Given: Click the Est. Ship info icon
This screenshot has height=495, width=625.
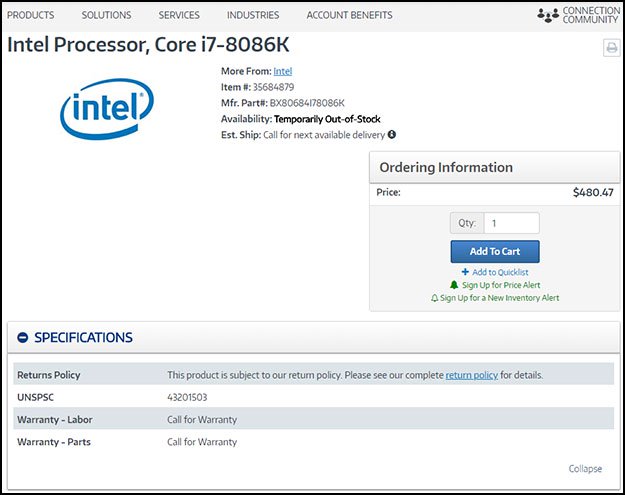Looking at the screenshot, I should click(x=392, y=134).
